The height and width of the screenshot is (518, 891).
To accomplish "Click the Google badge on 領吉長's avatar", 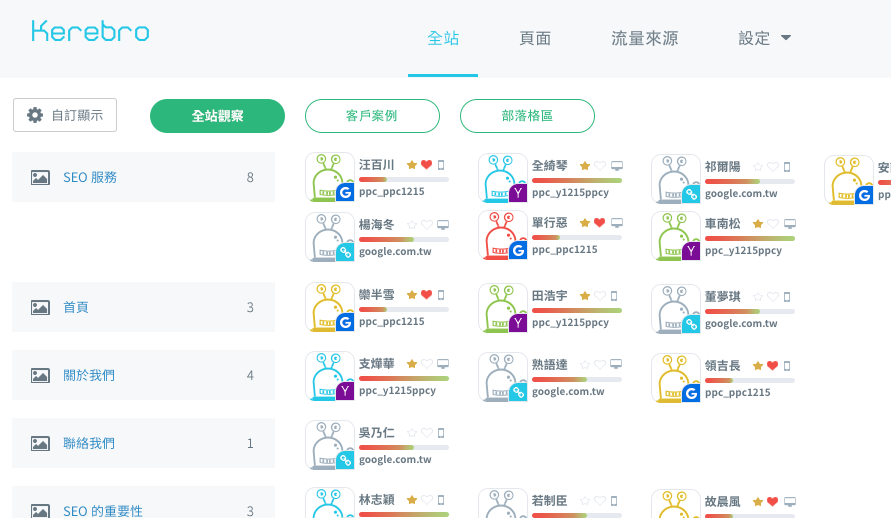I will [691, 393].
